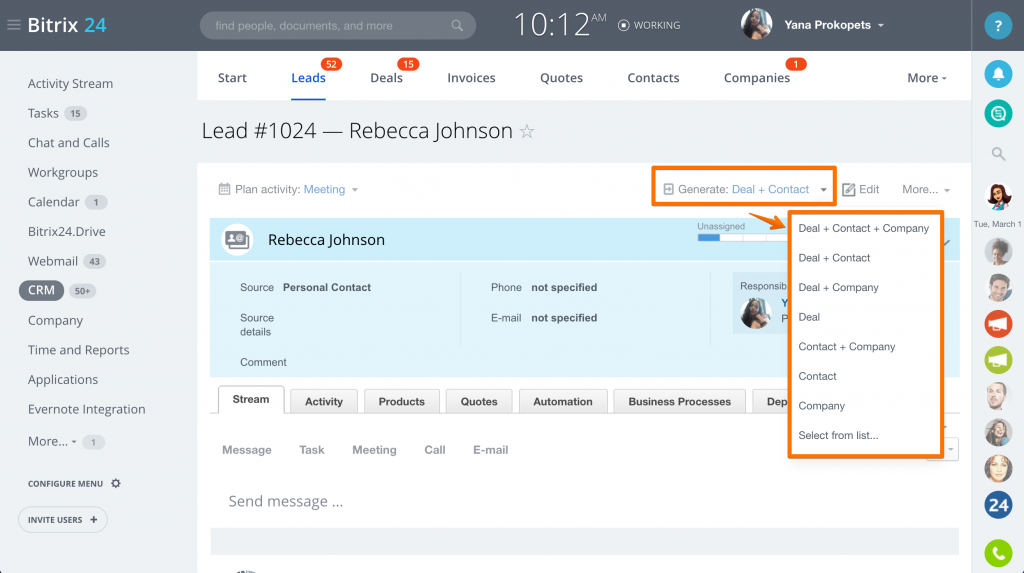Screen dimensions: 1024x573
Task: Expand the More... dropdown beside Edit
Action: click(x=926, y=189)
